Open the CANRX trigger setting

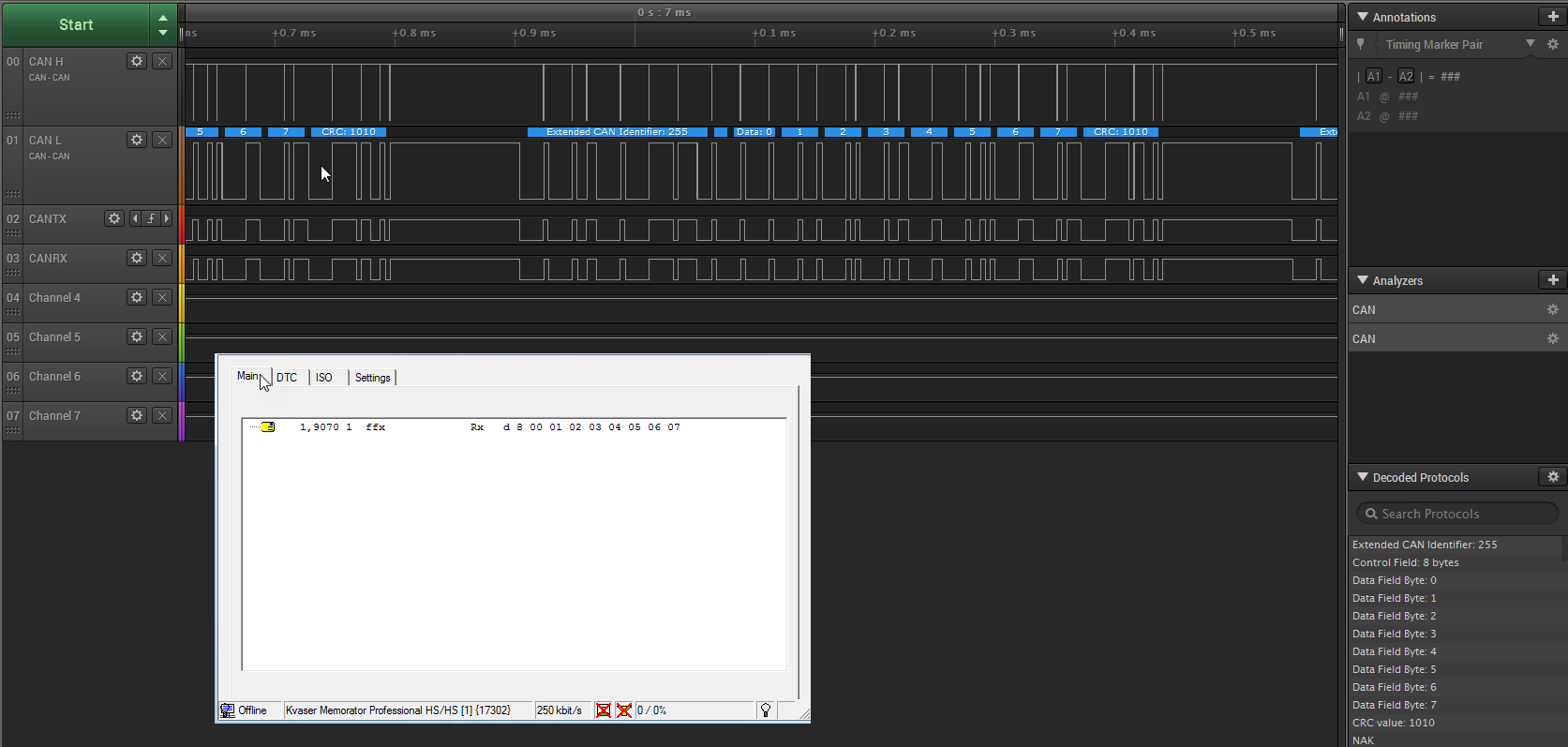pyautogui.click(x=162, y=258)
